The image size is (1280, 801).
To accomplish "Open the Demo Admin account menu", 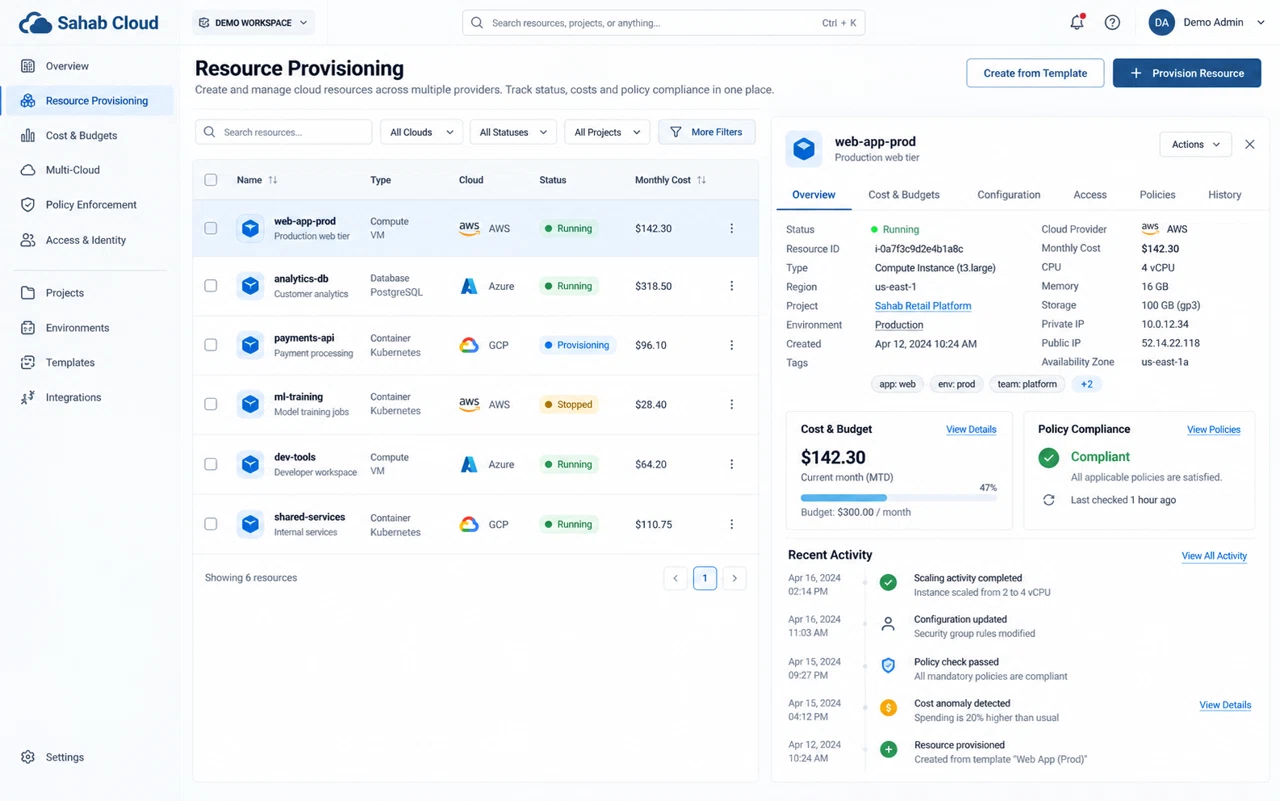I will point(1207,22).
